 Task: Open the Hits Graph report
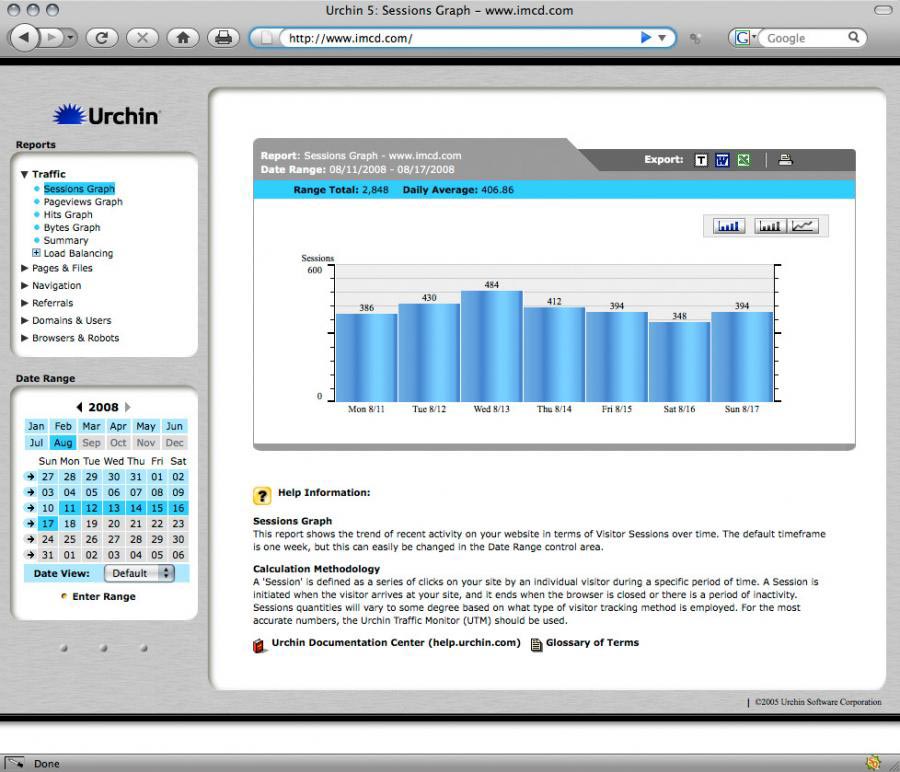(68, 215)
